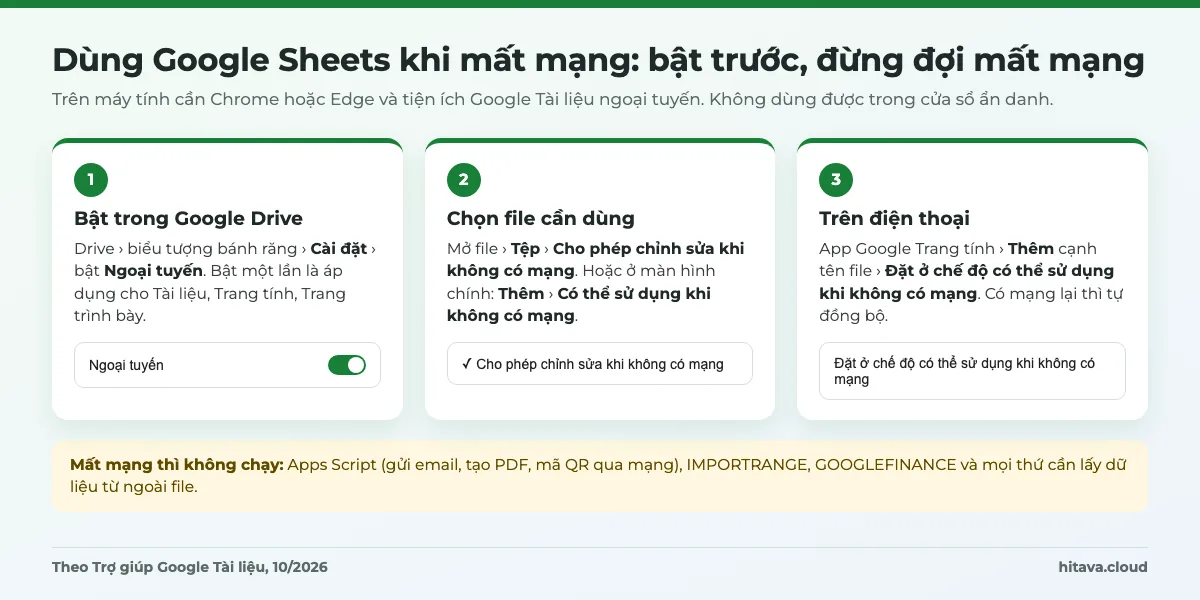The width and height of the screenshot is (1200, 600).
Task: Click the heading 'Bật trong Google Drive'
Action: pos(188,218)
